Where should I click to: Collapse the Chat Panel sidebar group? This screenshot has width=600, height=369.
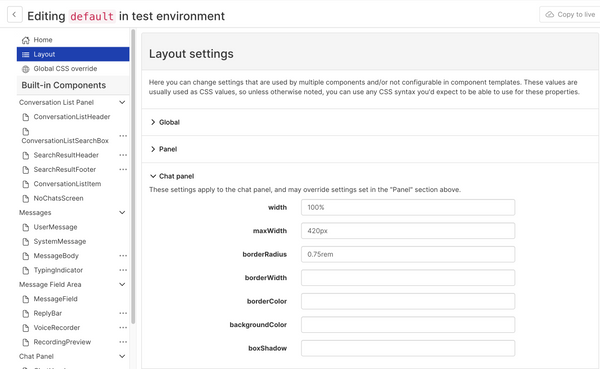122,356
